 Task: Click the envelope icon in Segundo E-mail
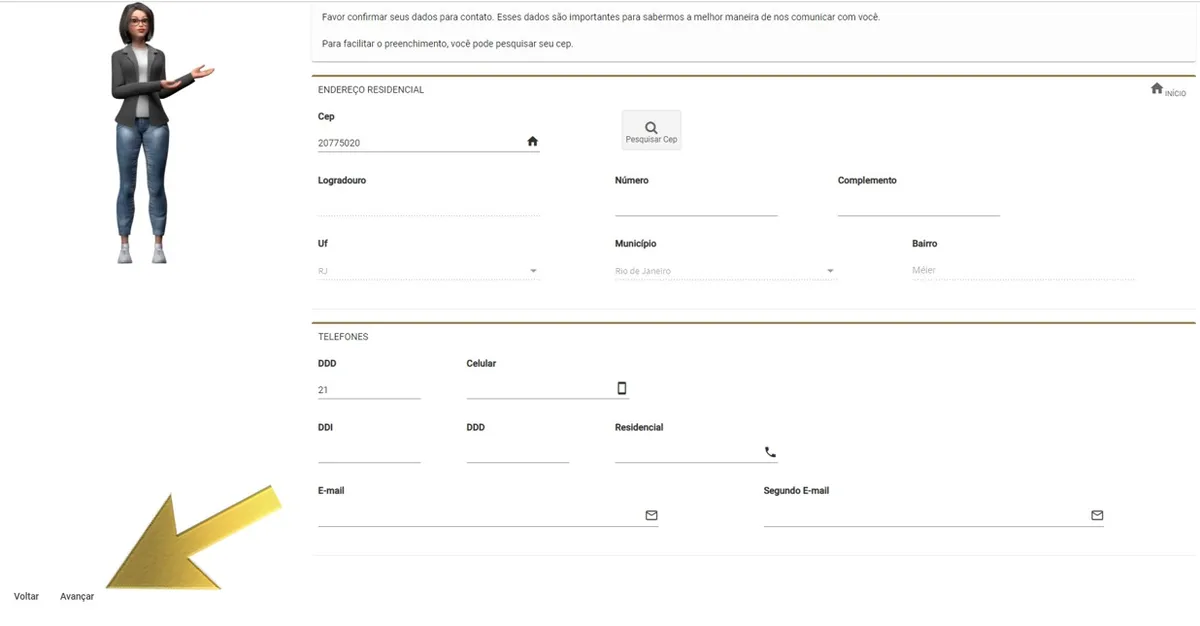coord(1097,516)
